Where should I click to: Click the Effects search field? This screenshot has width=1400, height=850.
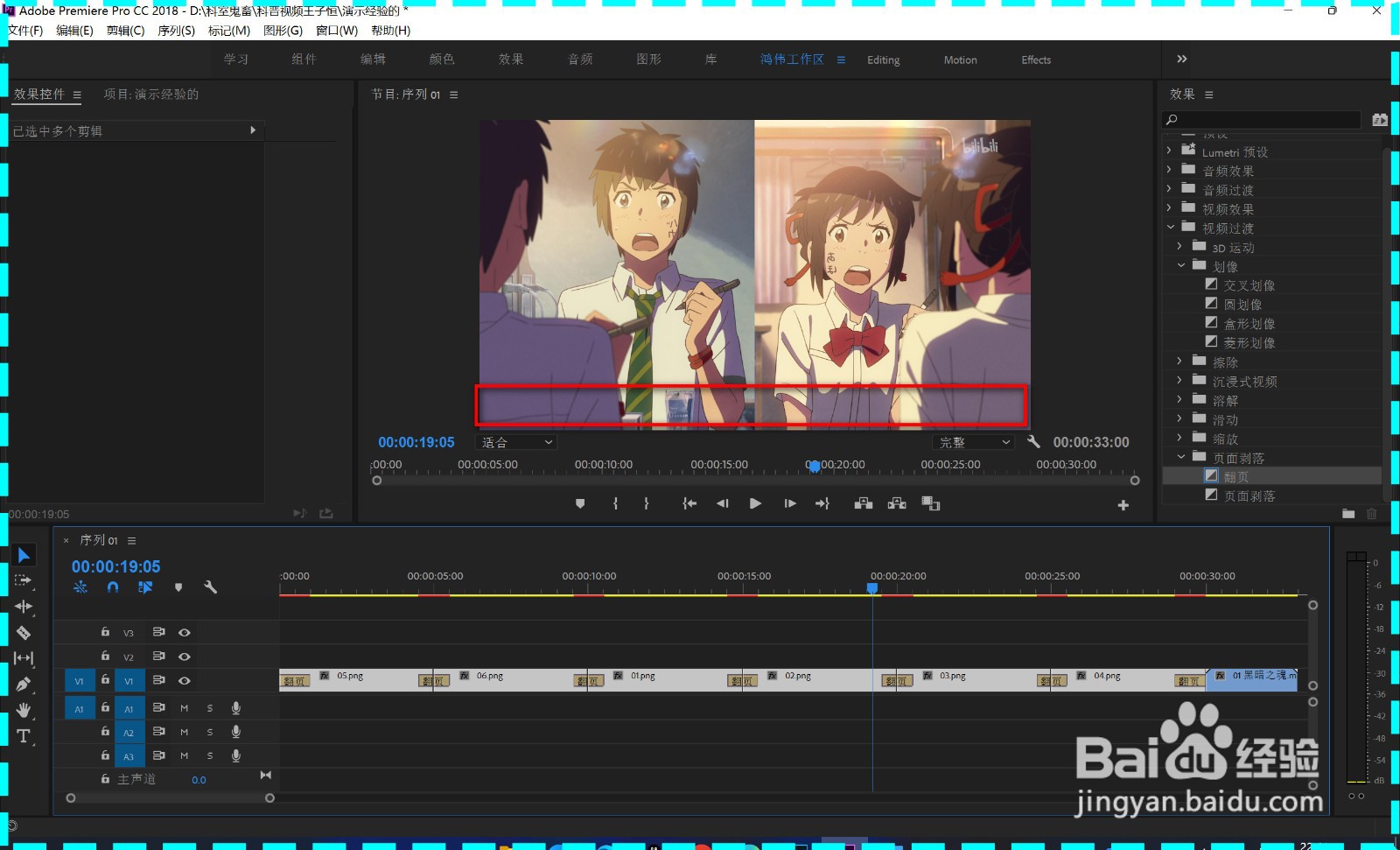pos(1262,119)
